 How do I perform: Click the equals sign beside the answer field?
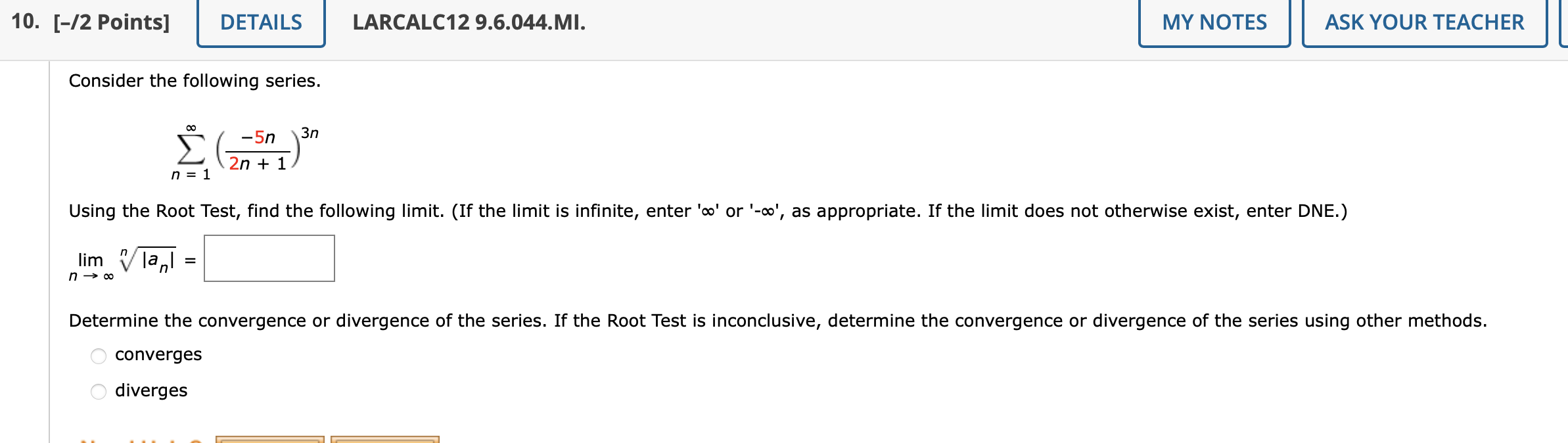(189, 261)
